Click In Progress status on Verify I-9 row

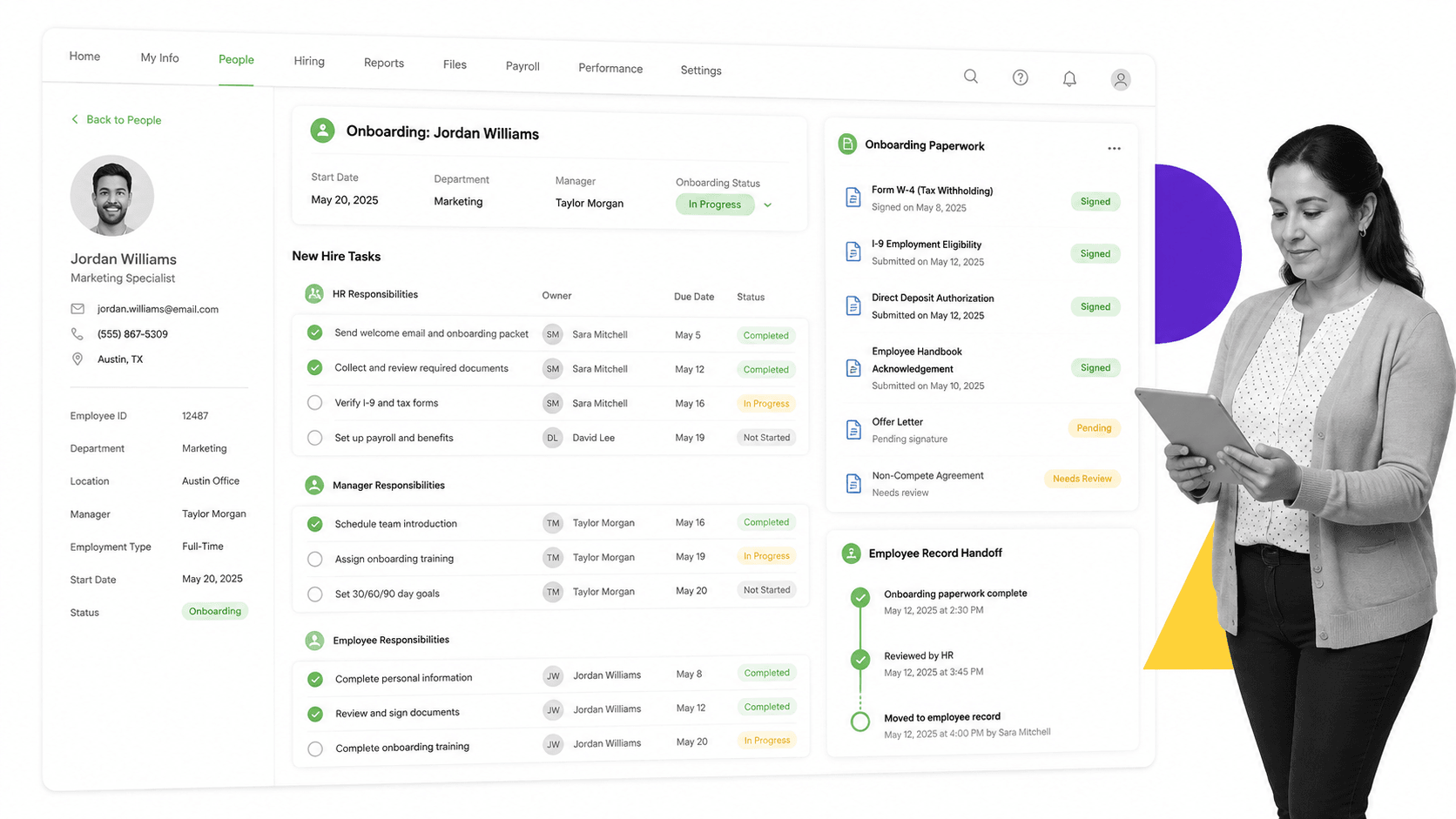click(766, 404)
